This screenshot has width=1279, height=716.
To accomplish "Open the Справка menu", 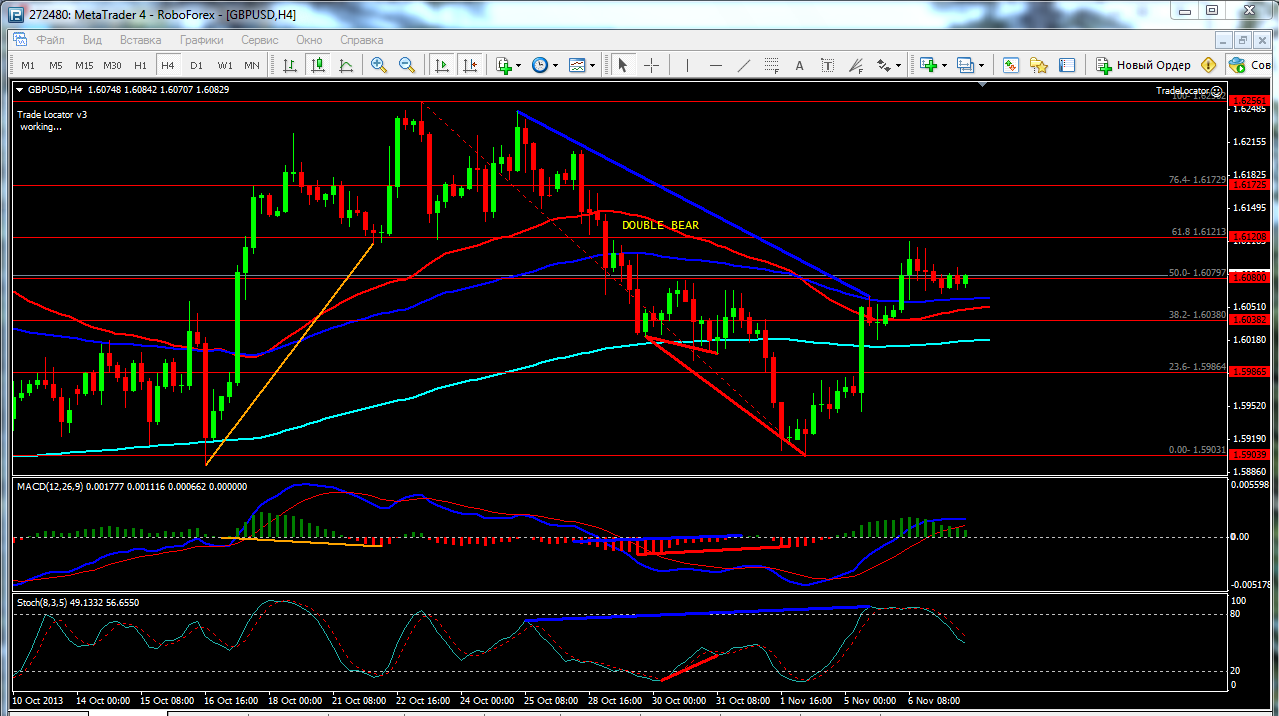I will click(361, 40).
